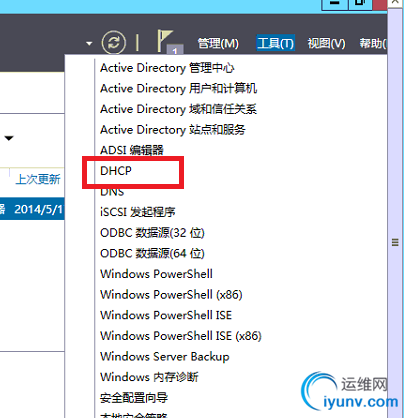Open ADSI 编辑器 from tools list

pyautogui.click(x=132, y=150)
